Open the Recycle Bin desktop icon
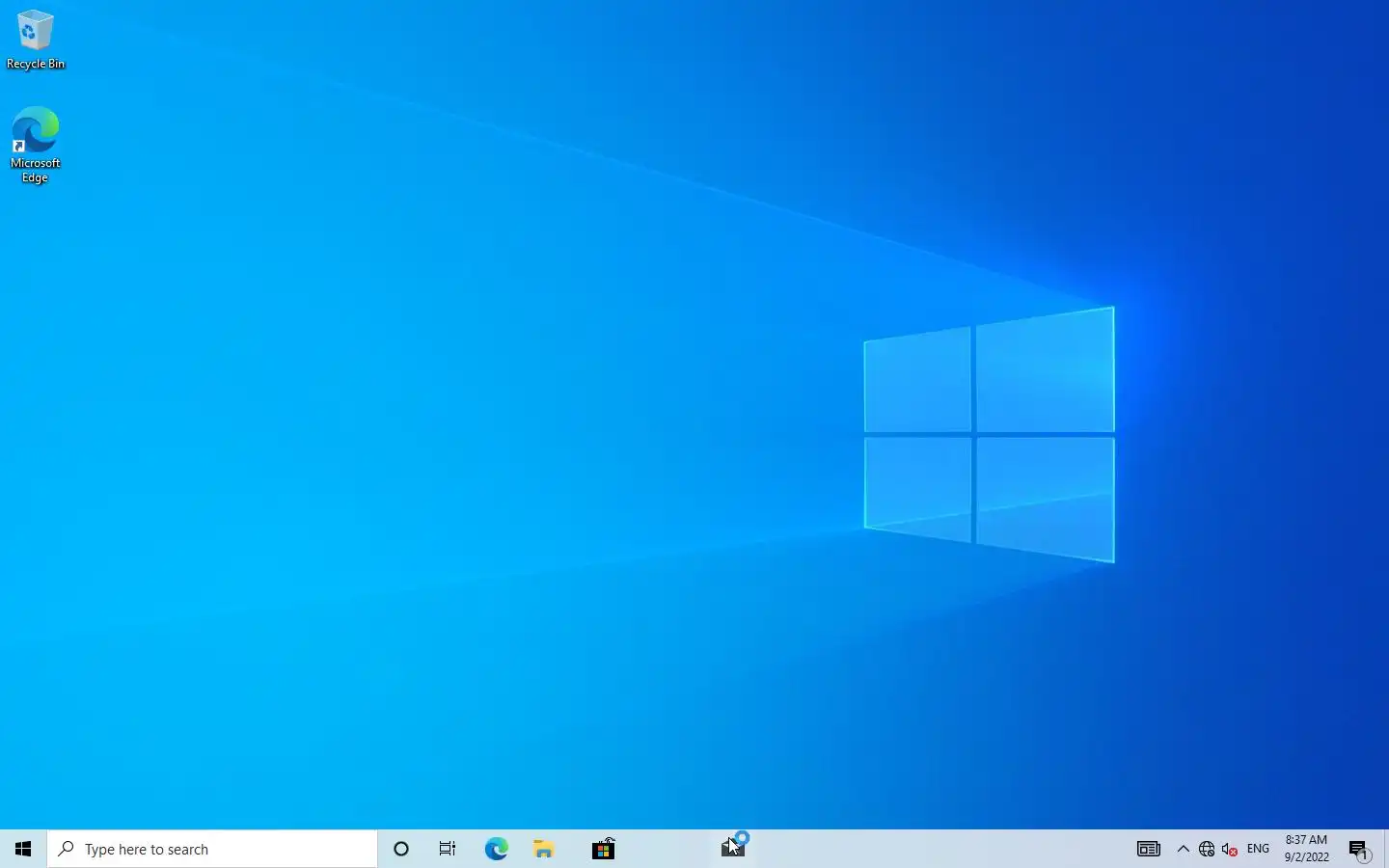Screen dimensions: 1389x868 coord(36,40)
